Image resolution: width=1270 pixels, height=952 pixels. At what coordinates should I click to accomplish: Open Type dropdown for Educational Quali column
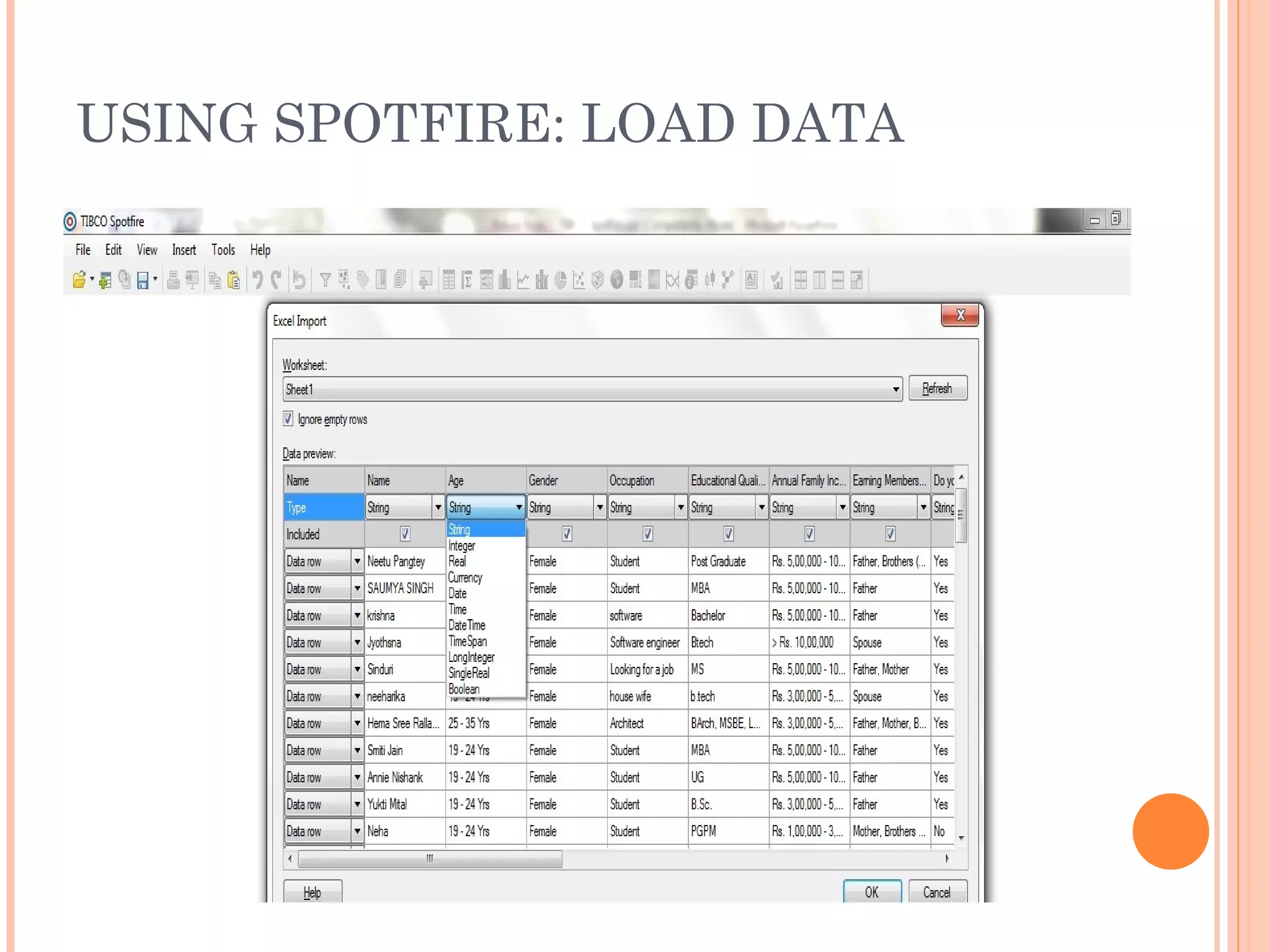point(762,507)
